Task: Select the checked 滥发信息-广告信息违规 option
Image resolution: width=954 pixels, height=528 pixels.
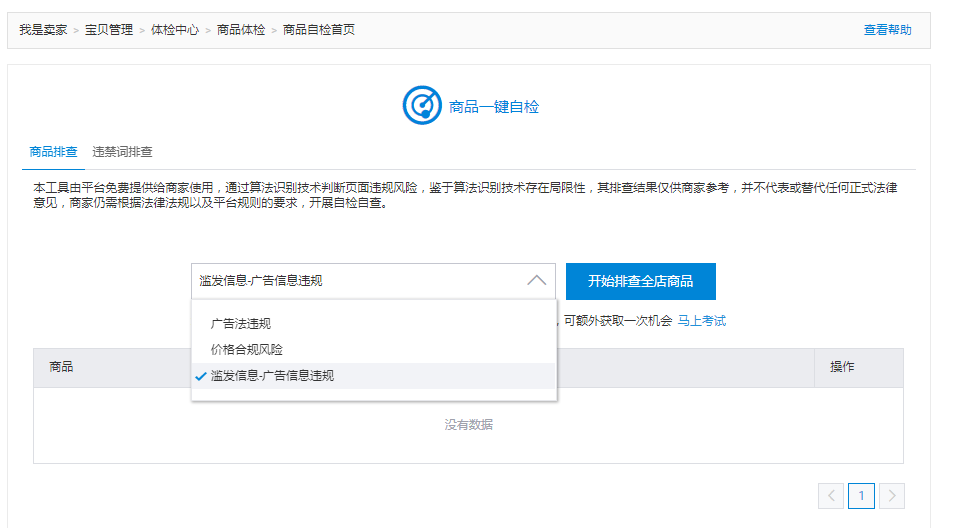Action: pyautogui.click(x=272, y=376)
